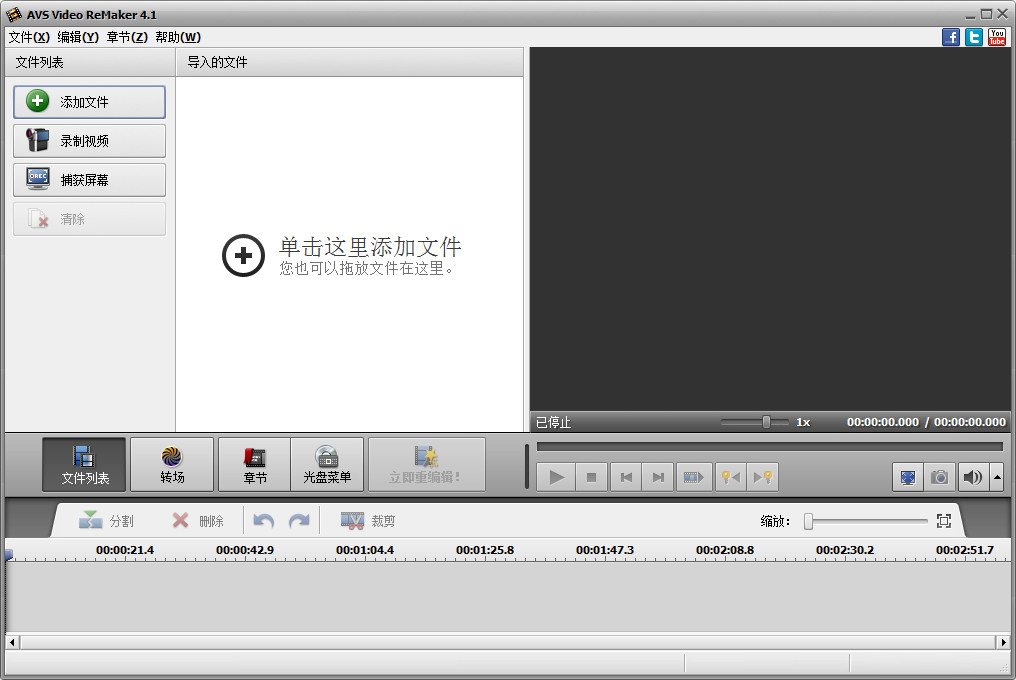This screenshot has width=1016, height=680.
Task: Click the 捕获屏幕 button
Action: pyautogui.click(x=89, y=180)
